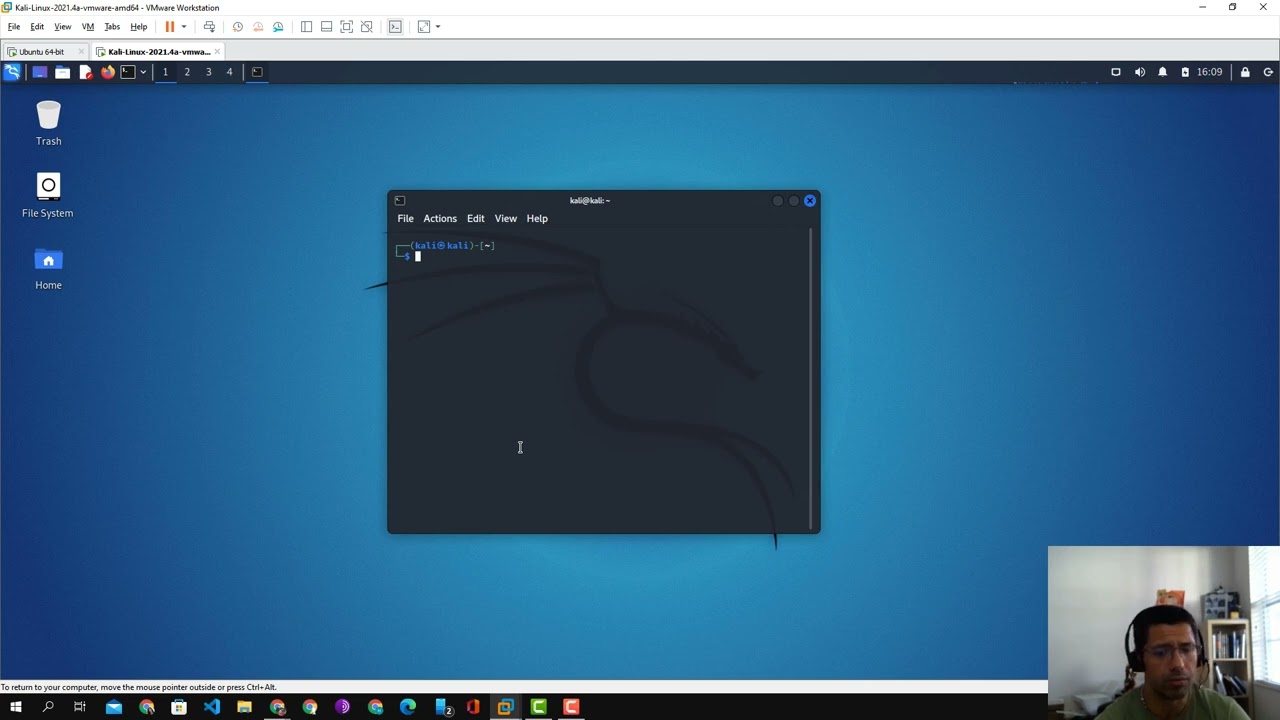This screenshot has width=1280, height=720.
Task: Revert to snapshot via toolbar icon
Action: coord(258,27)
